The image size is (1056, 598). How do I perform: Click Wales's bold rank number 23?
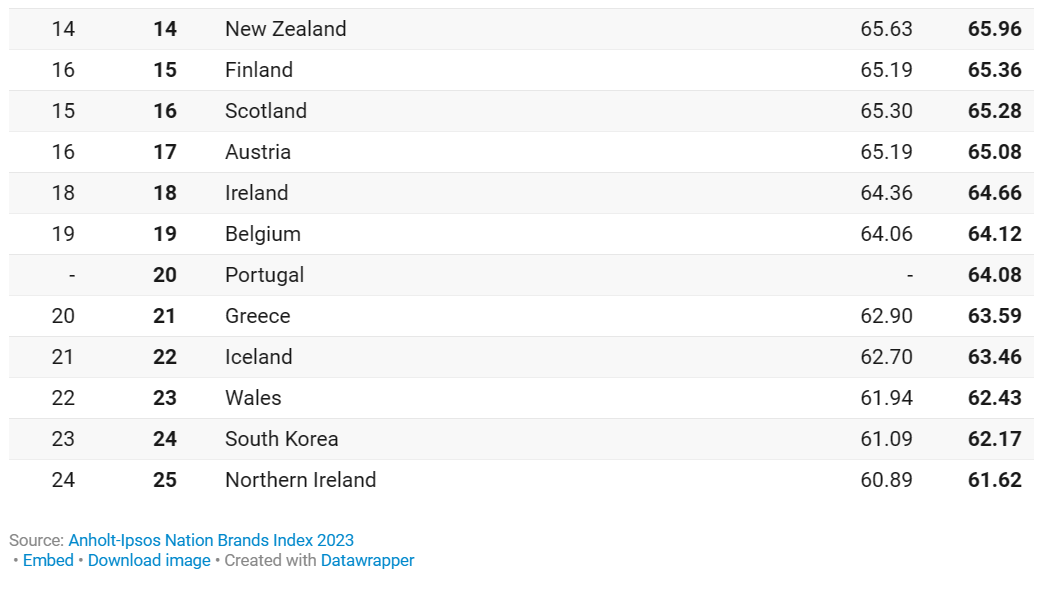[x=165, y=398]
